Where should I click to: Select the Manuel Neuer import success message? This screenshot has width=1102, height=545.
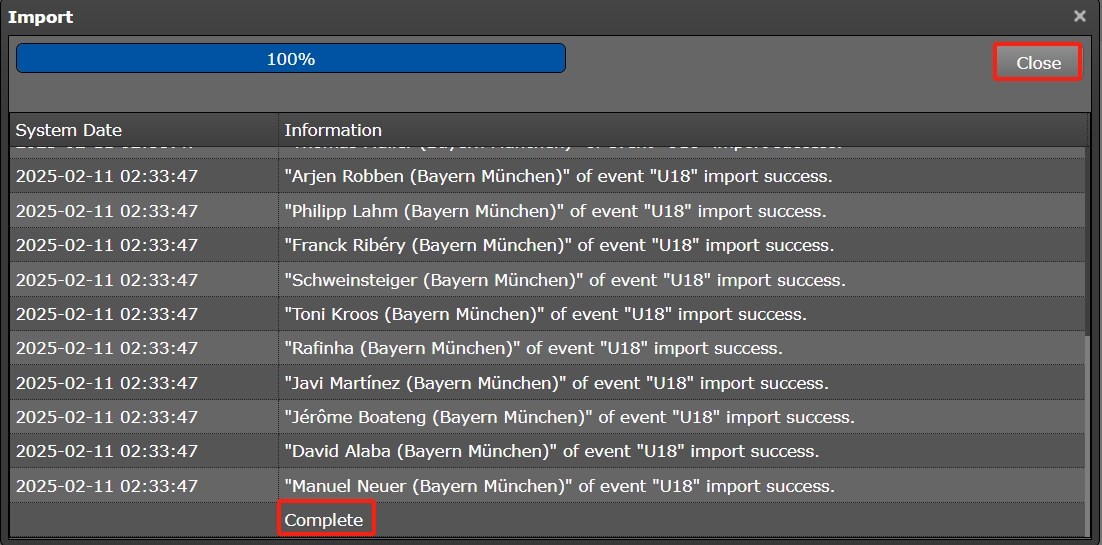point(558,486)
